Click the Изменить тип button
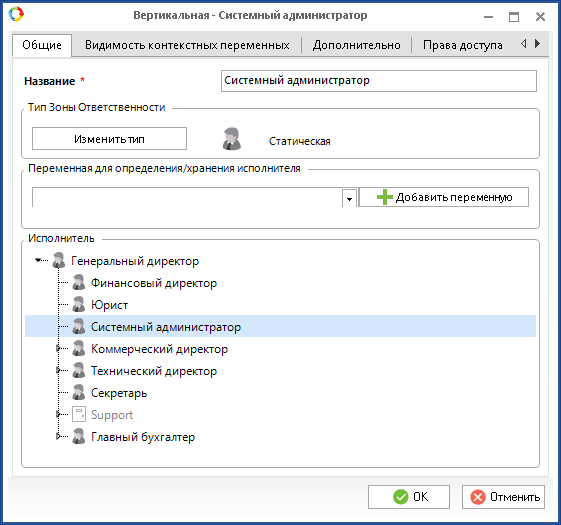 (x=109, y=139)
